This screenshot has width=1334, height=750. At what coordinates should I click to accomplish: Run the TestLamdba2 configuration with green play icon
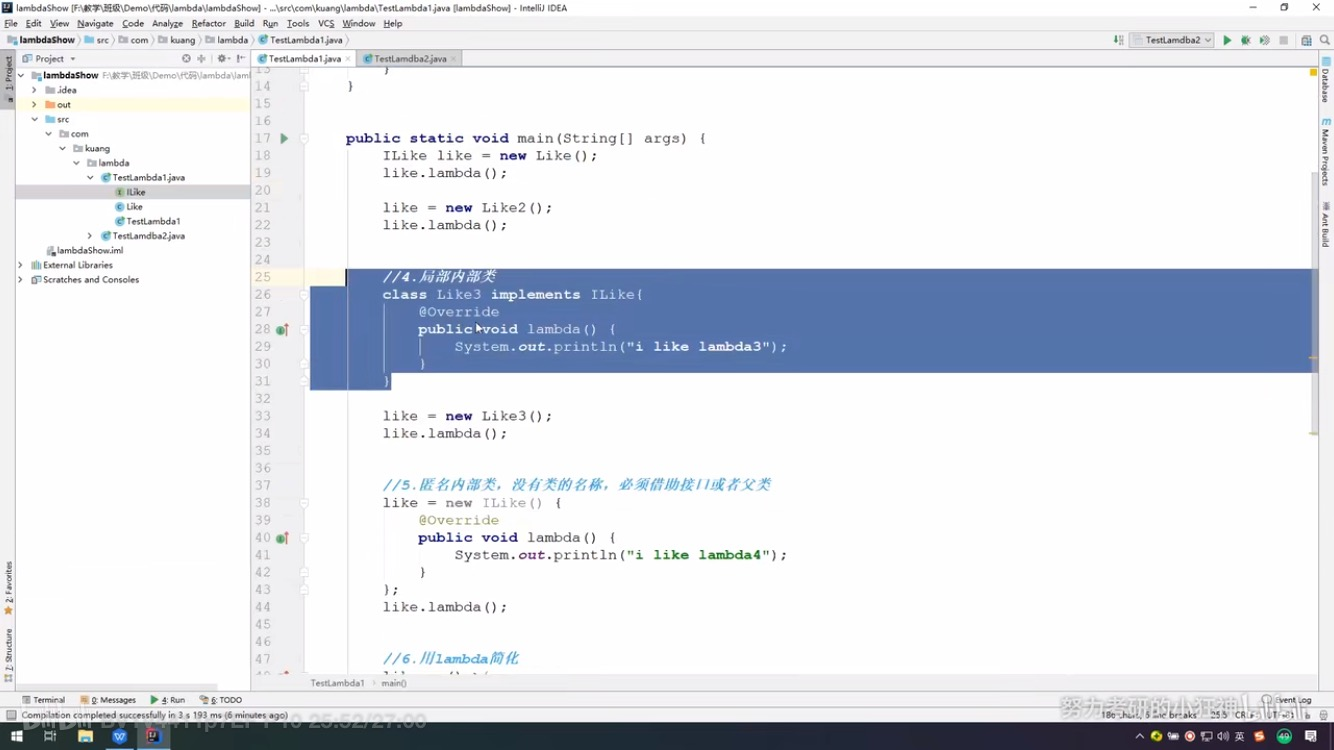click(x=1227, y=40)
